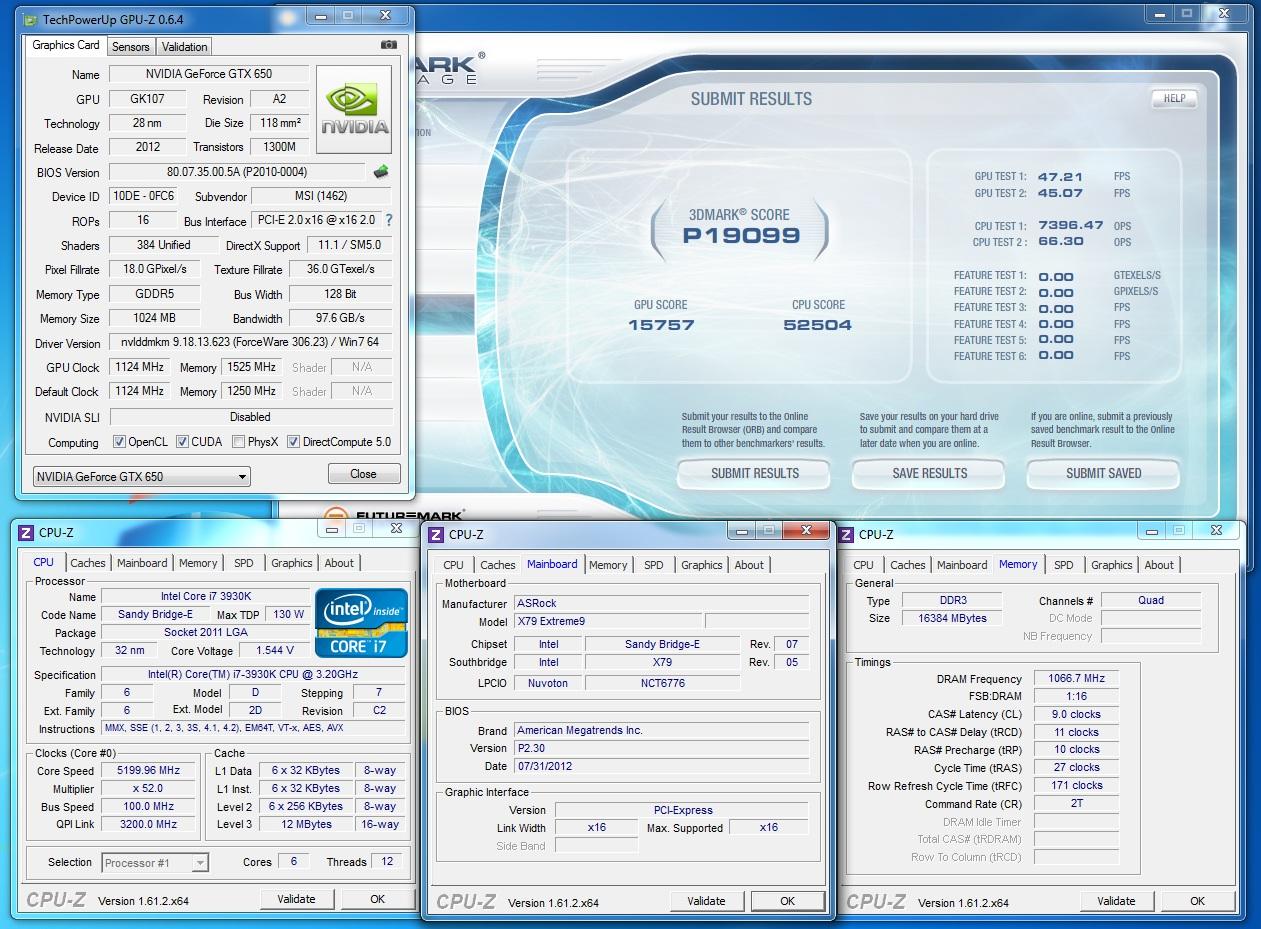Click the Bus Interface question mark icon
1261x929 pixels.
pos(389,221)
